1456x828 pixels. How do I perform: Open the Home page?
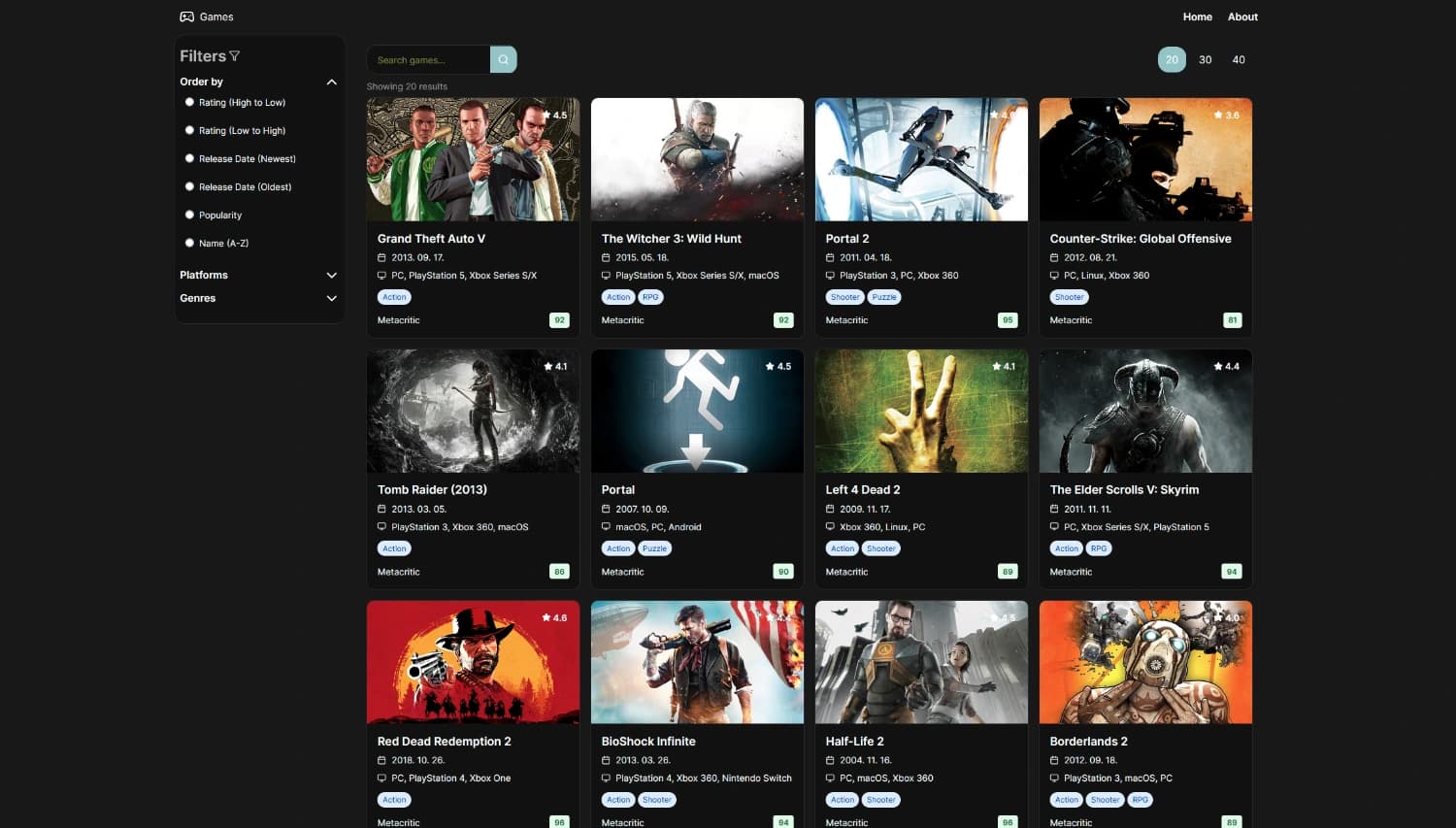(1197, 17)
